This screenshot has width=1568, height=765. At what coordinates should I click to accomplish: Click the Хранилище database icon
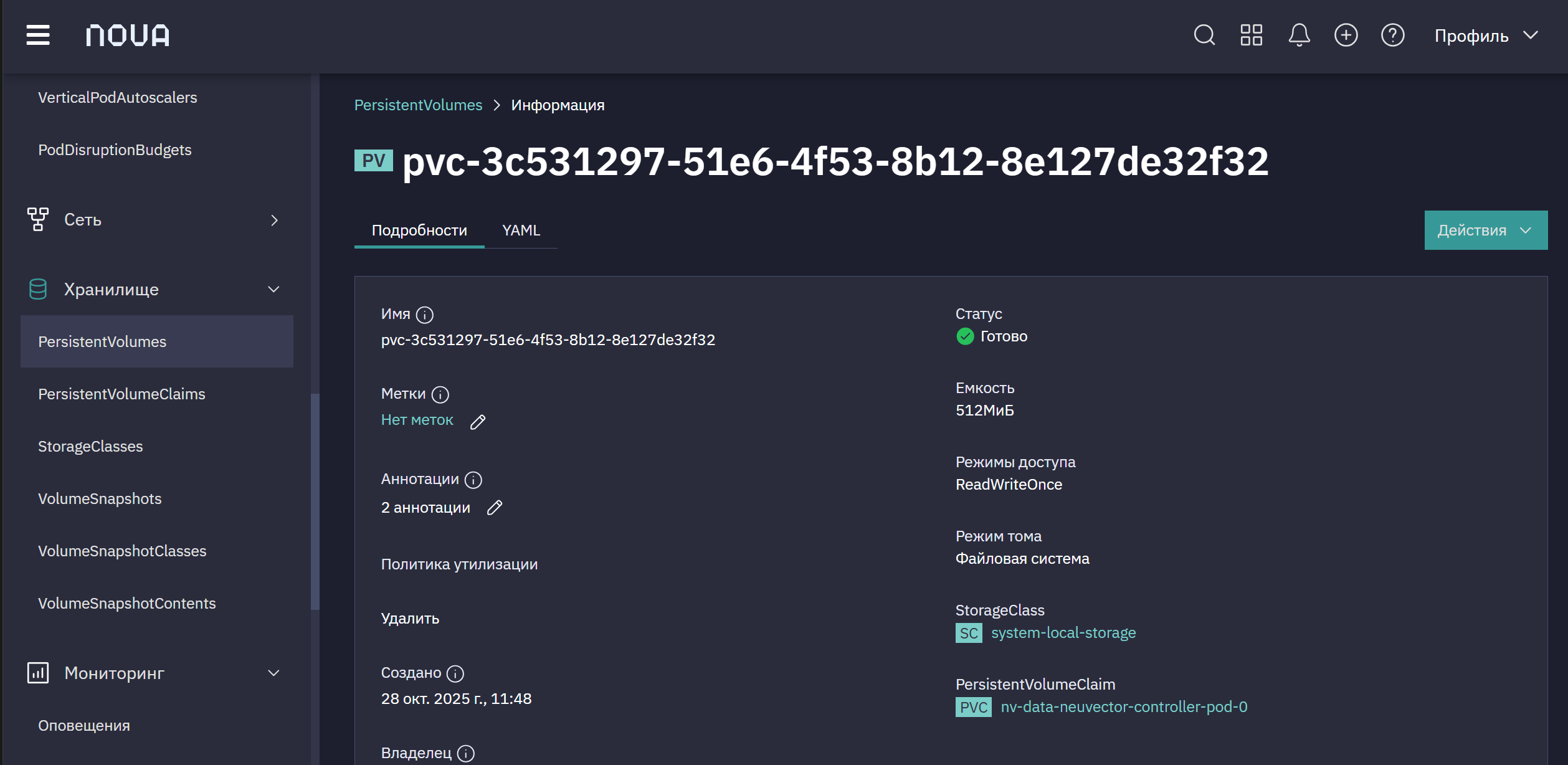pyautogui.click(x=38, y=289)
